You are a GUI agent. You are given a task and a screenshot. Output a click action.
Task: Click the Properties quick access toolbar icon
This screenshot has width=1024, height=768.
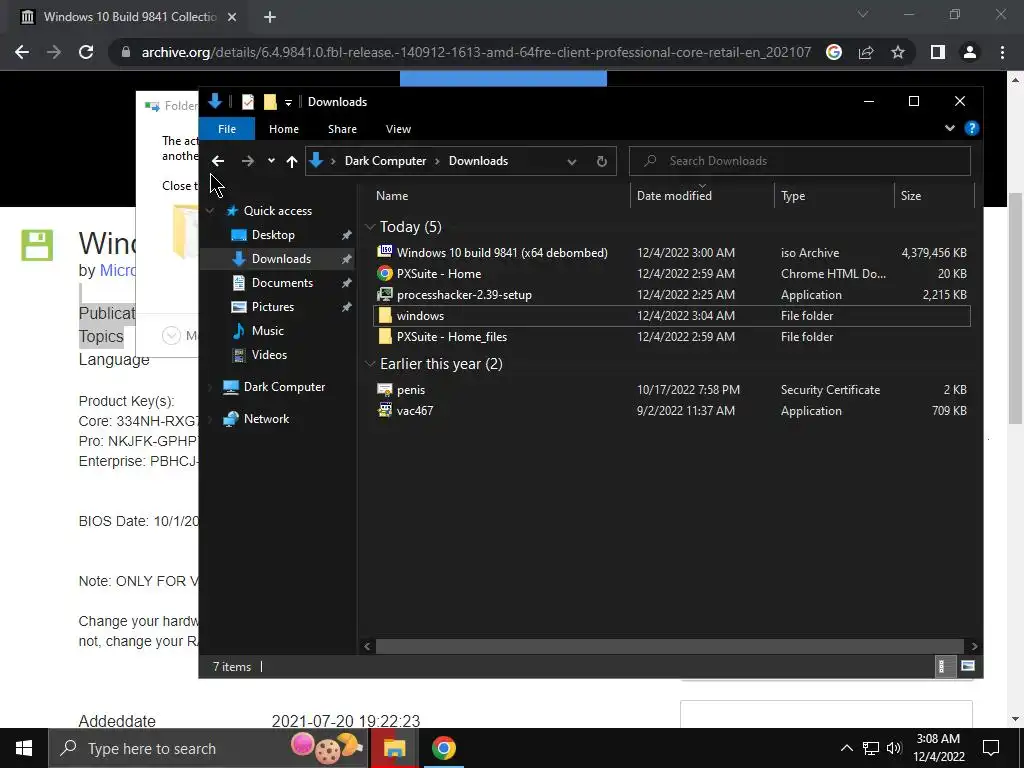248,102
